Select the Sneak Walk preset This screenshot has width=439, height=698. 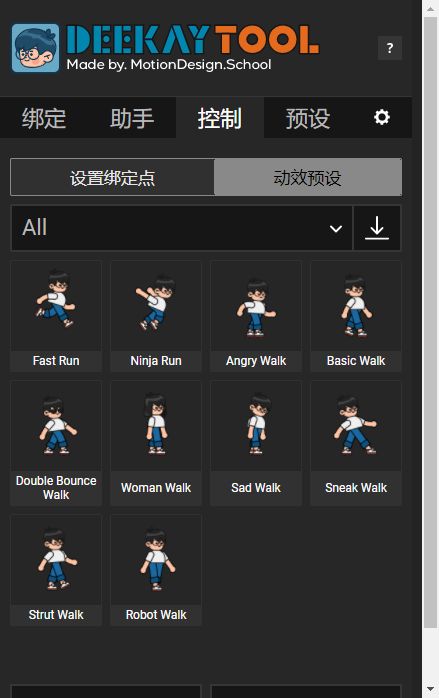click(356, 443)
